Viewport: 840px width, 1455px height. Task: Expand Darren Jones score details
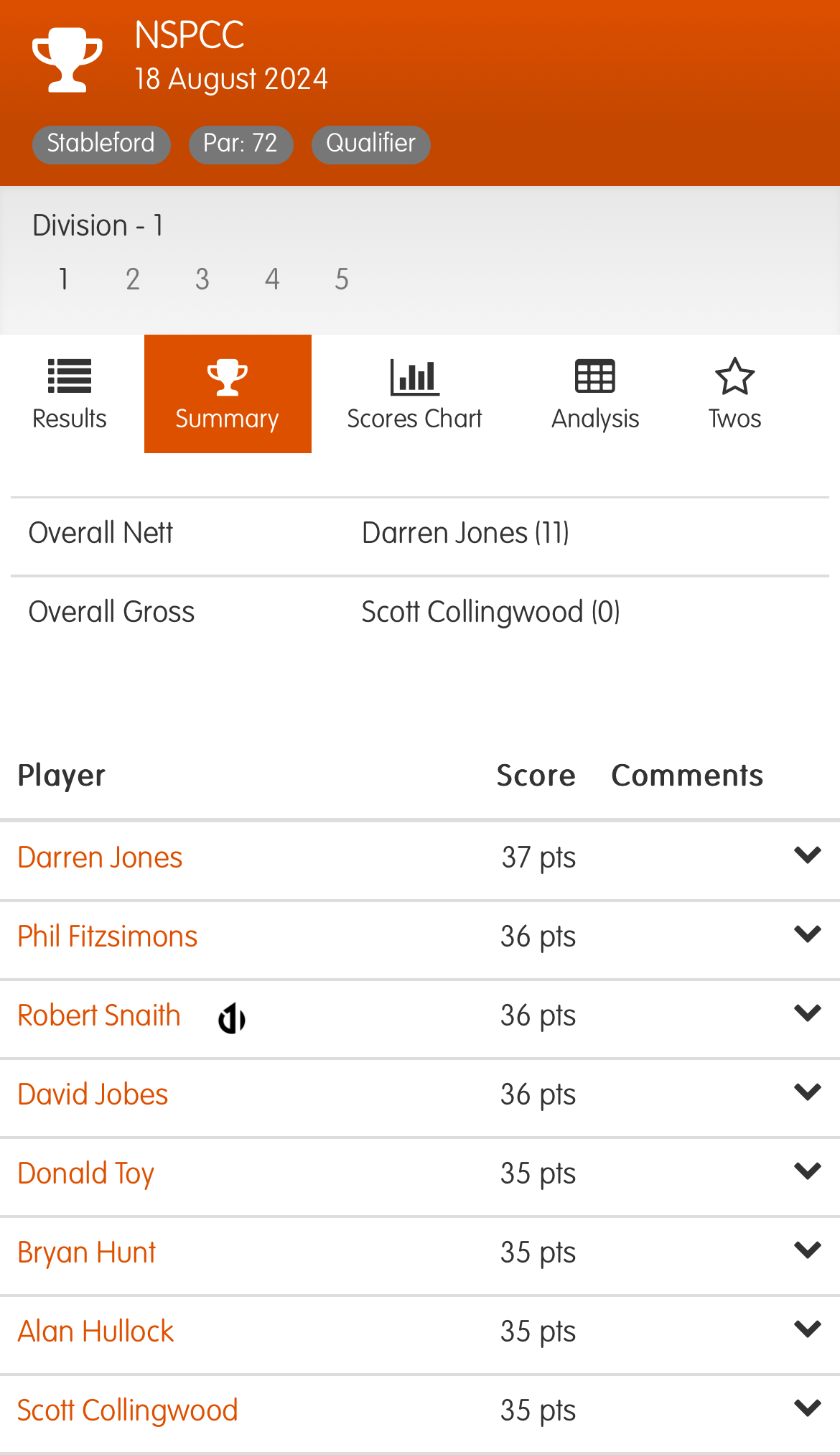[807, 855]
